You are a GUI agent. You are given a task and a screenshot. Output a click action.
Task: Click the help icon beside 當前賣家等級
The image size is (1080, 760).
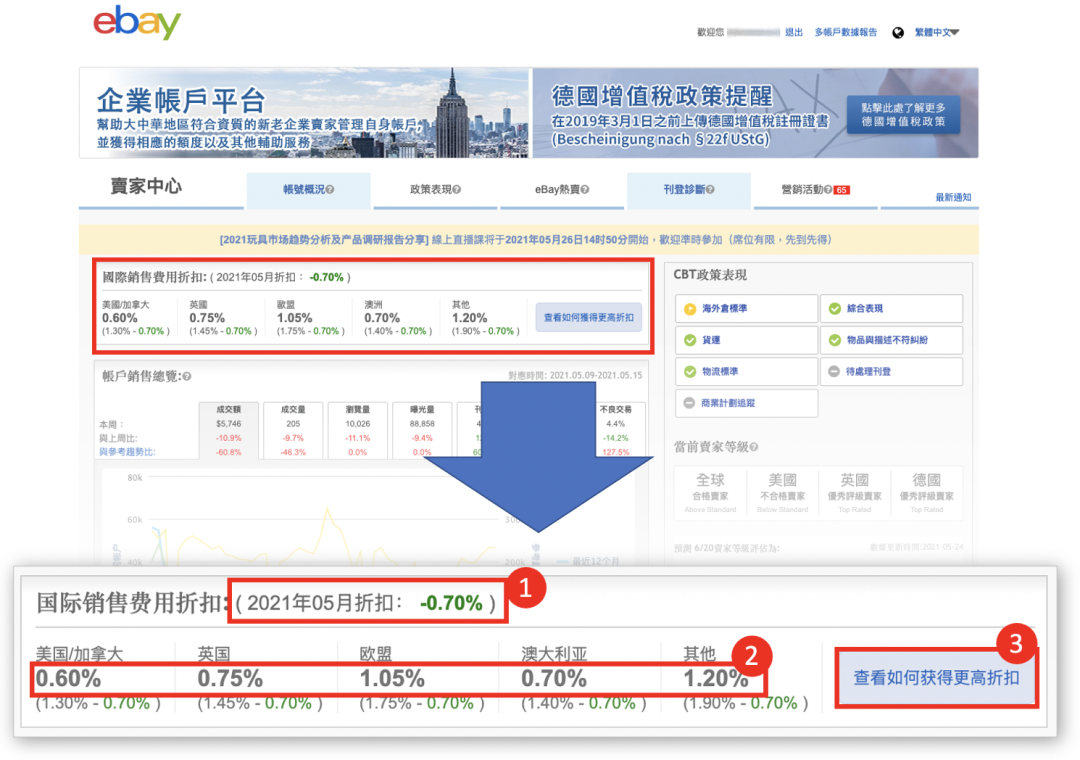[754, 447]
